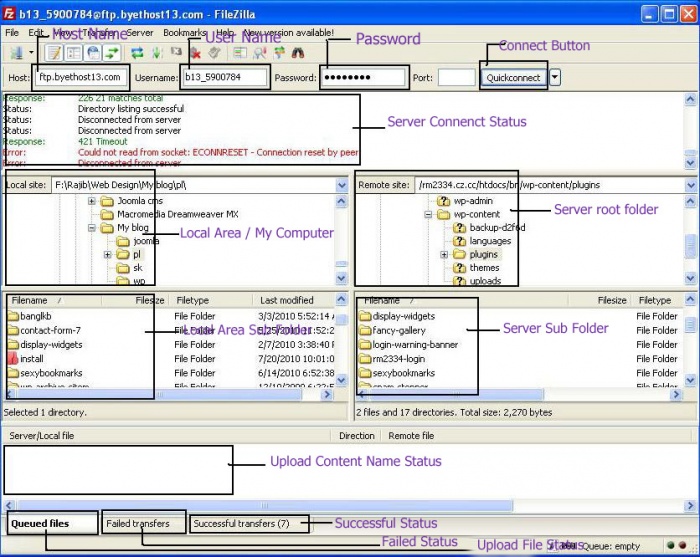Cancel the current operation icon
The height and width of the screenshot is (557, 700).
[x=176, y=52]
